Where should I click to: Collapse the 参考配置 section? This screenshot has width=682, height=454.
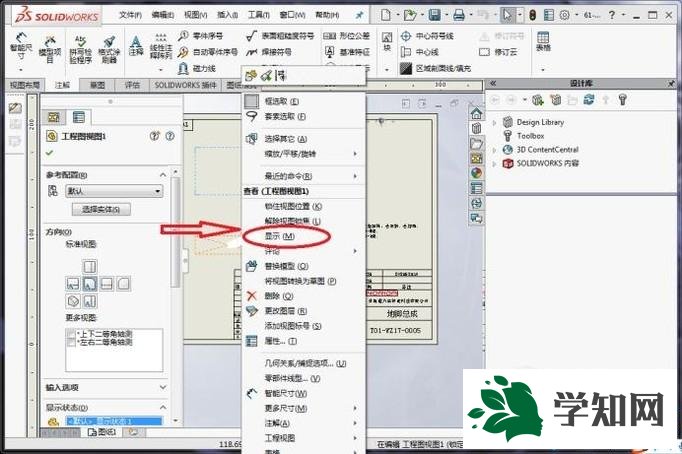coord(163,175)
